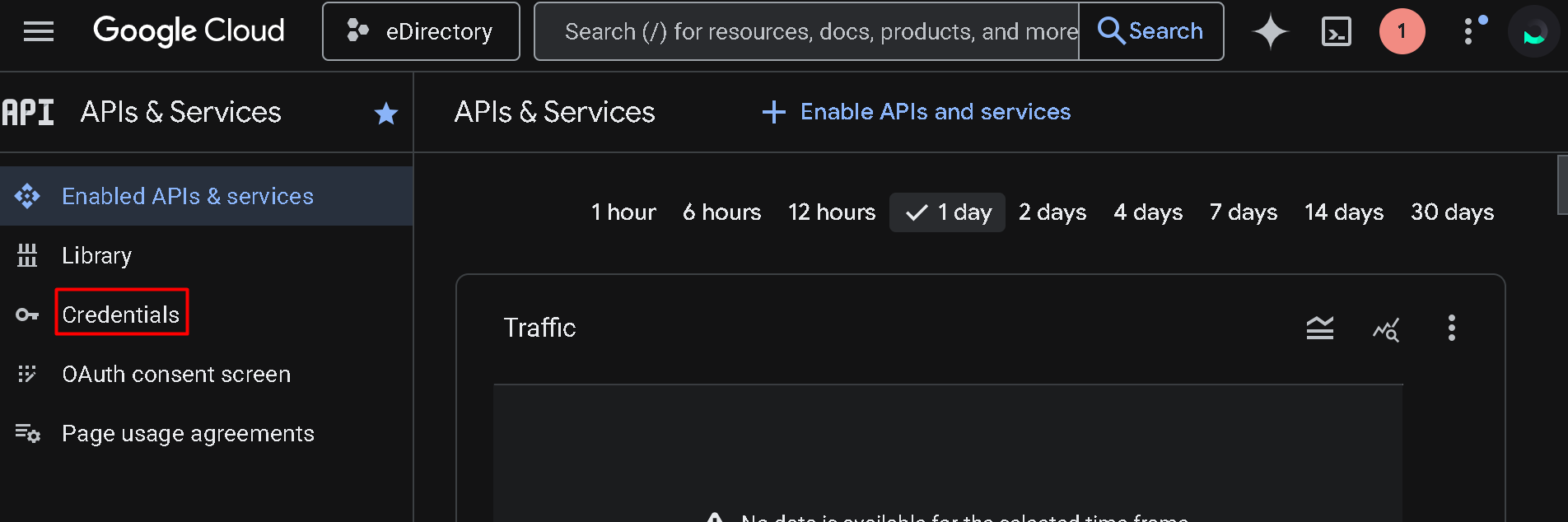The width and height of the screenshot is (1568, 522).
Task: Select the 1 hour time range
Action: click(623, 212)
